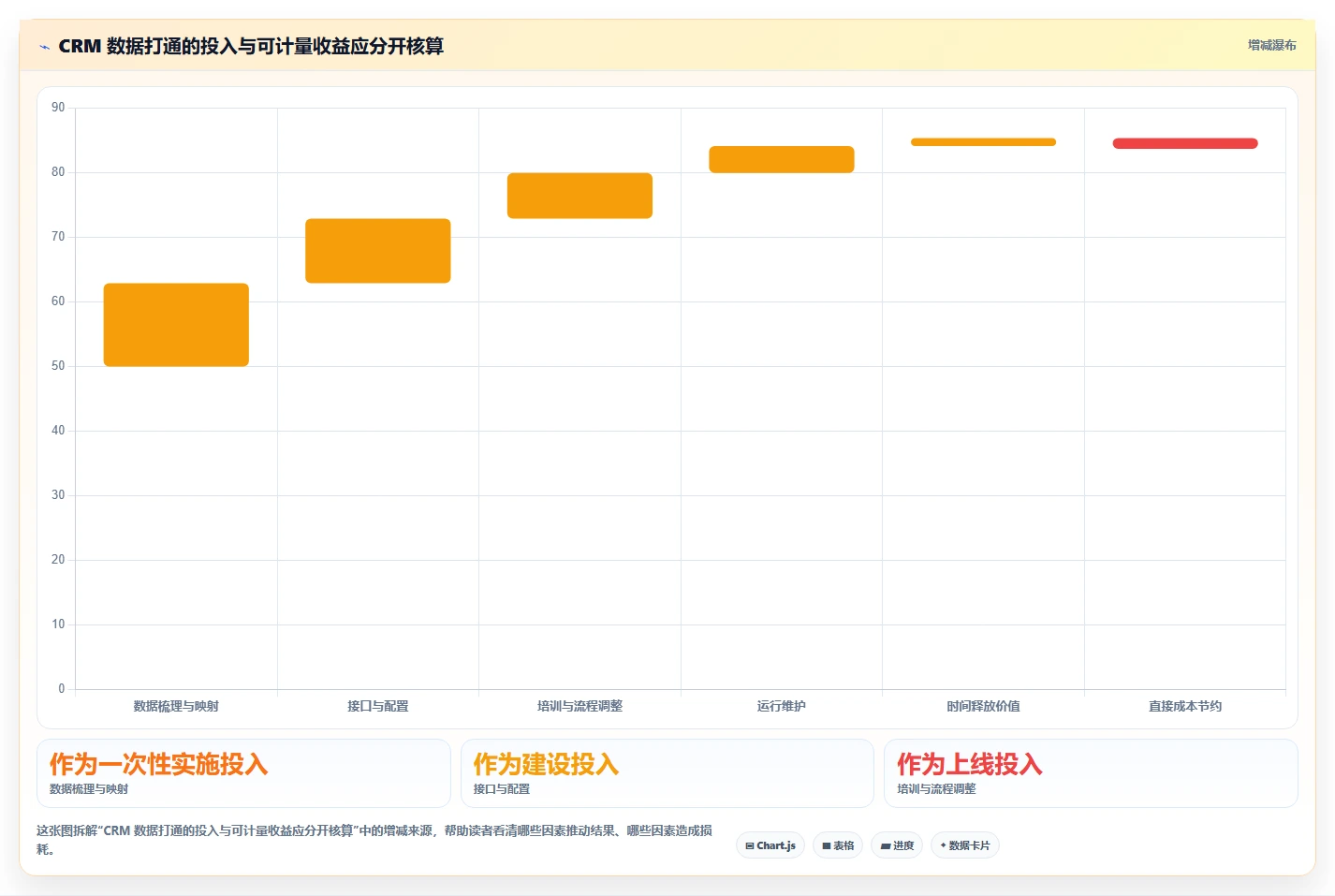Click the x-axis label 运行维护
Viewport: 1335px width, 896px height.
coord(782,706)
